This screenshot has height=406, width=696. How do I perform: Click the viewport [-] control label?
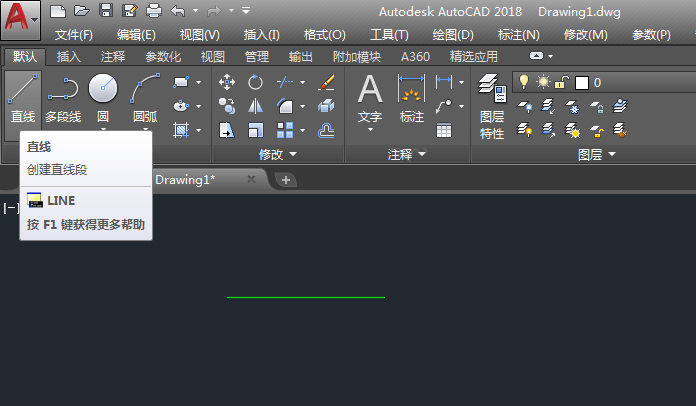tap(11, 208)
